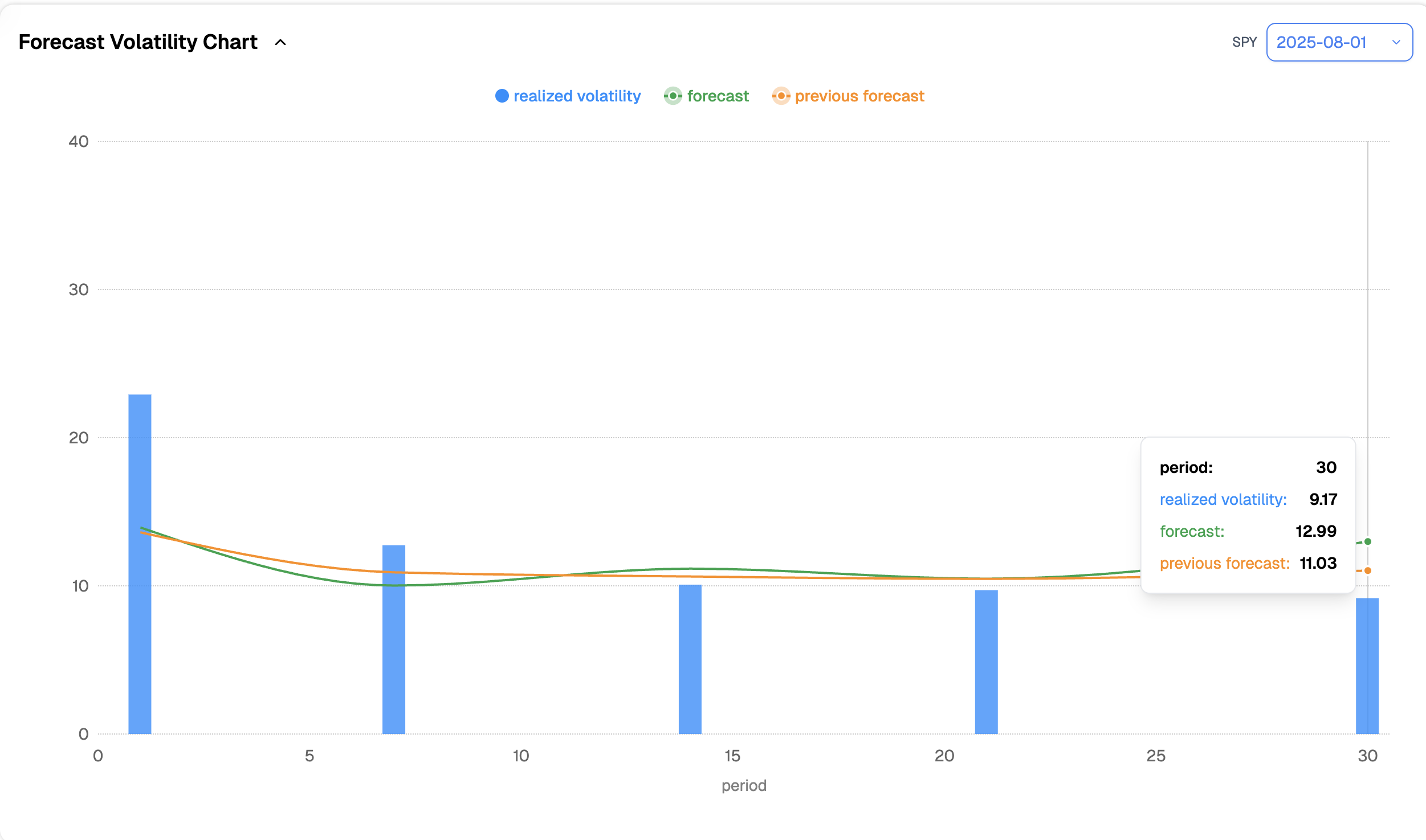Click the SPY ticker label

click(x=1244, y=42)
